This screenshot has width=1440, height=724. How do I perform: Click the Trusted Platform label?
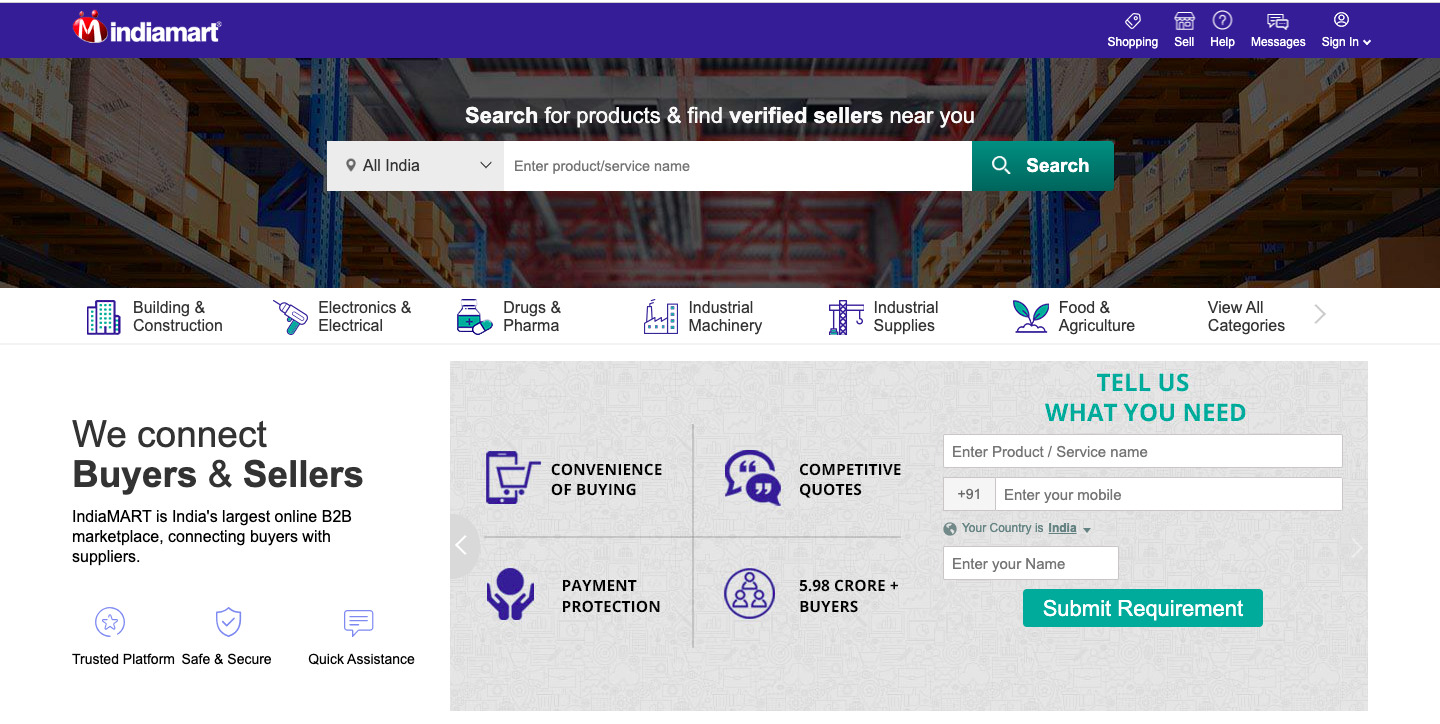click(123, 659)
